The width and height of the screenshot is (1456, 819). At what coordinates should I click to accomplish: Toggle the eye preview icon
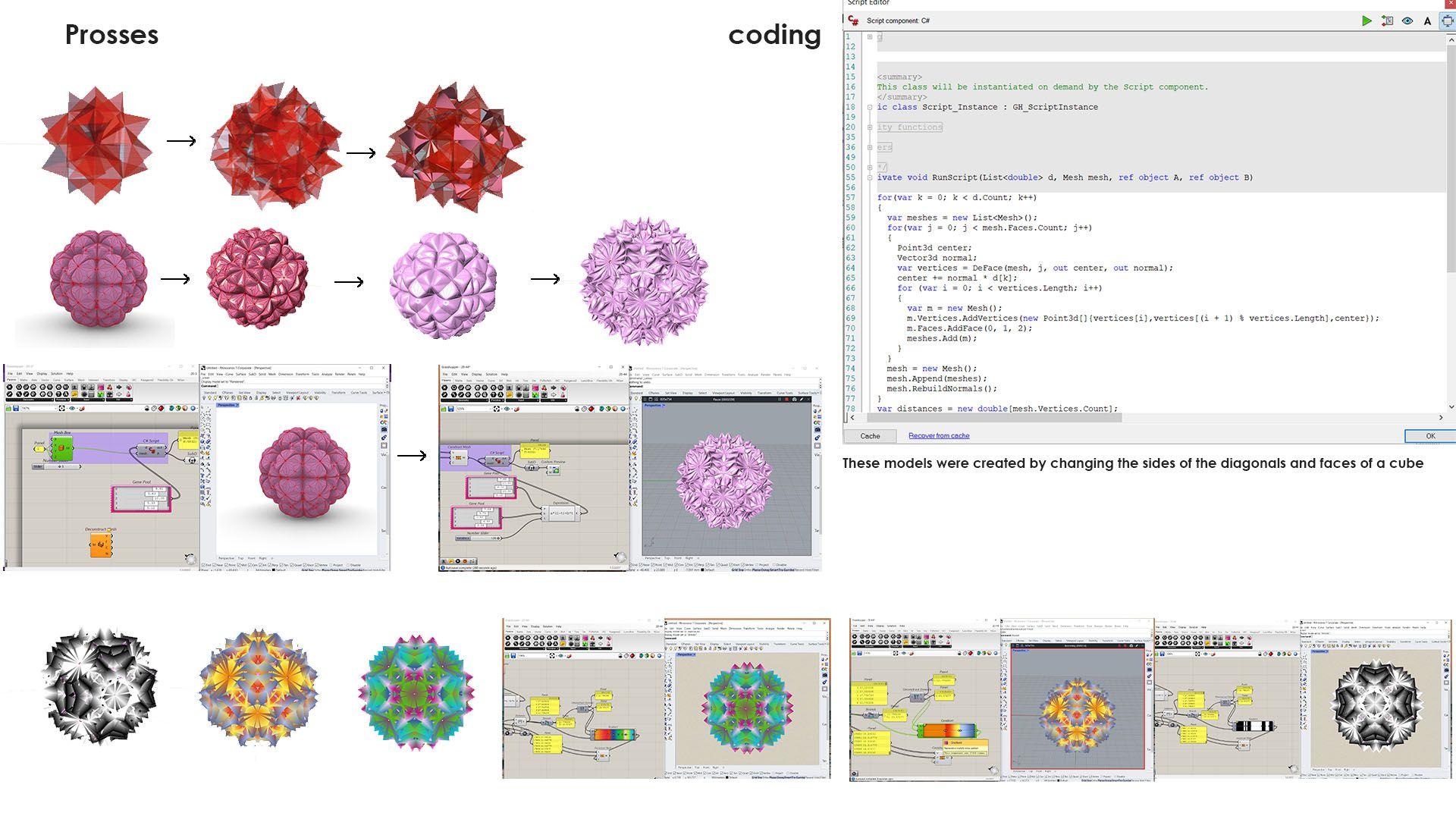1407,21
